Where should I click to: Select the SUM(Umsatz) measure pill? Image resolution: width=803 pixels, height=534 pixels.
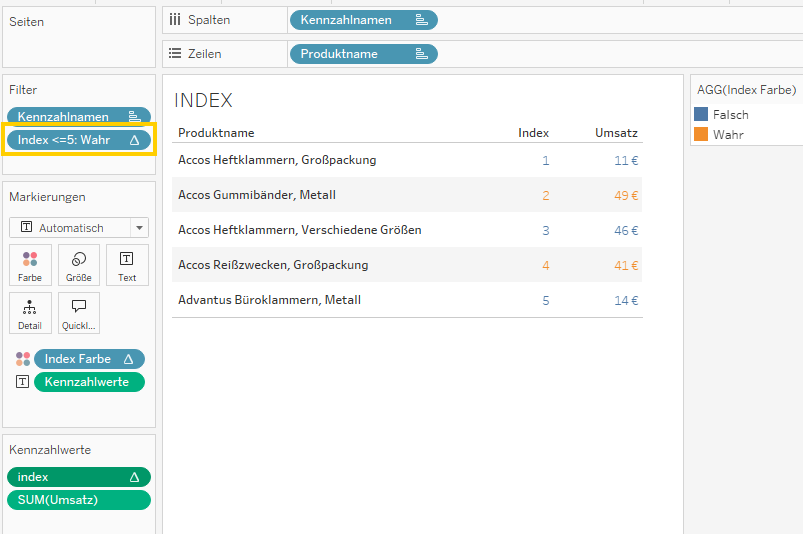[78, 500]
